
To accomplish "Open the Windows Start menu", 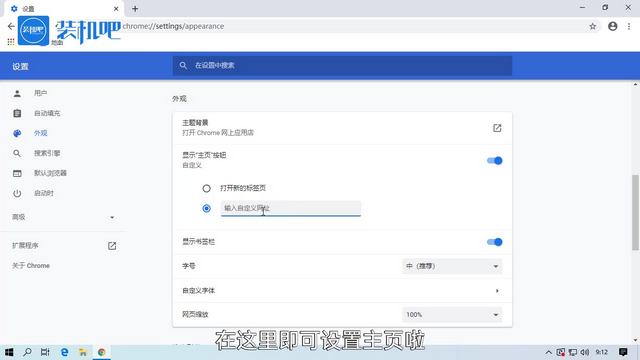I will (x=9, y=352).
